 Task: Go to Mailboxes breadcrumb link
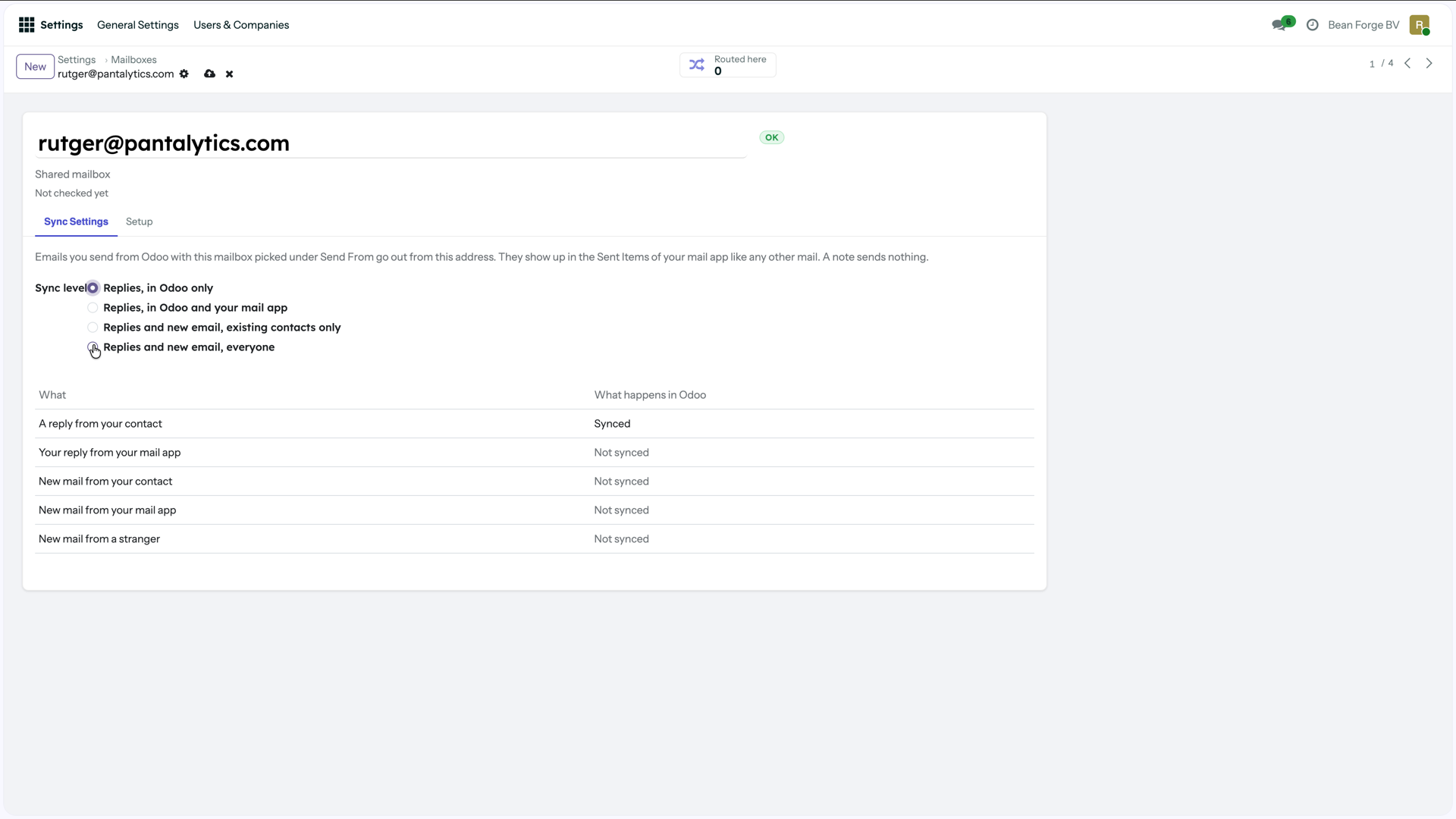[133, 60]
